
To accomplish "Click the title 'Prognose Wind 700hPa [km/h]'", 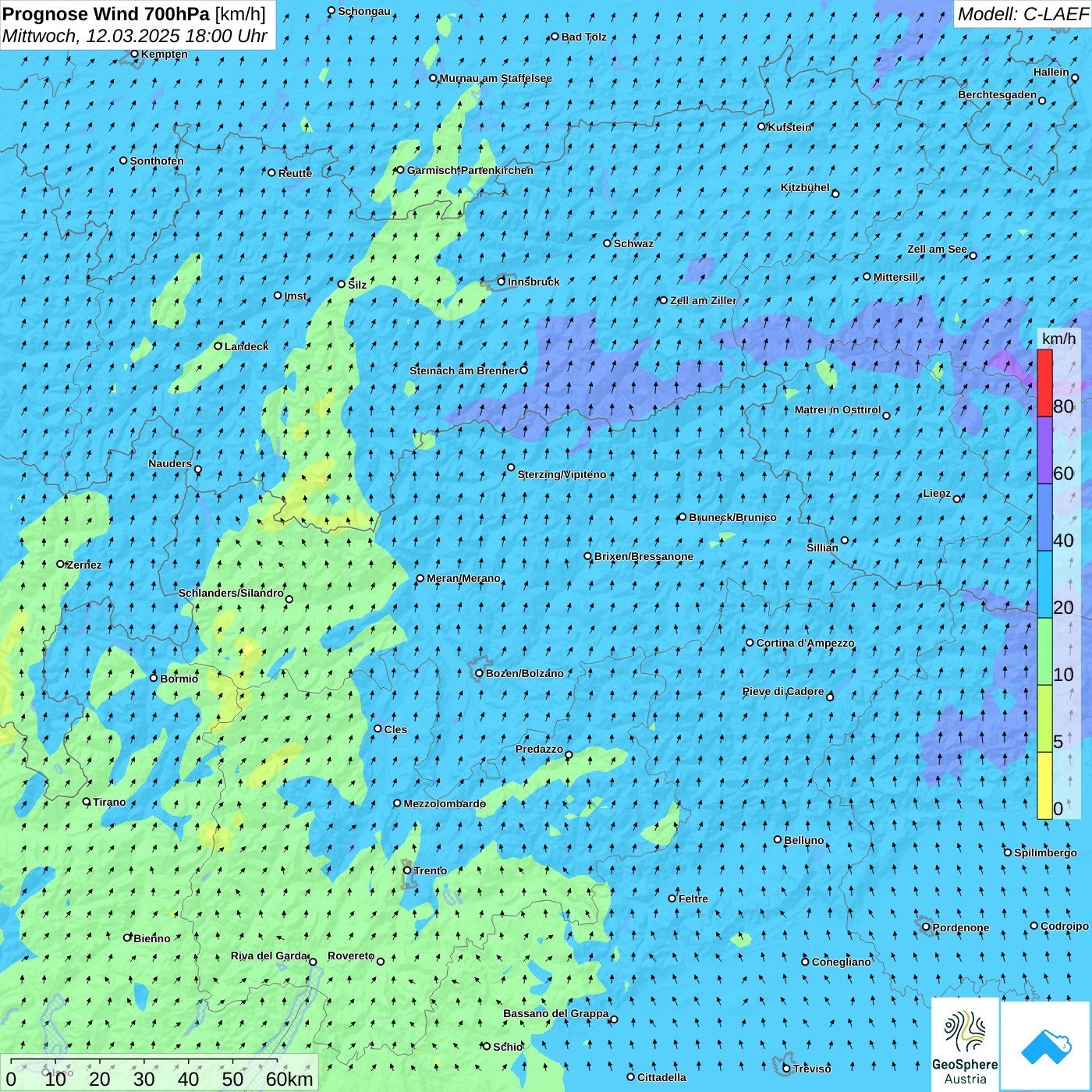I will click(x=134, y=14).
